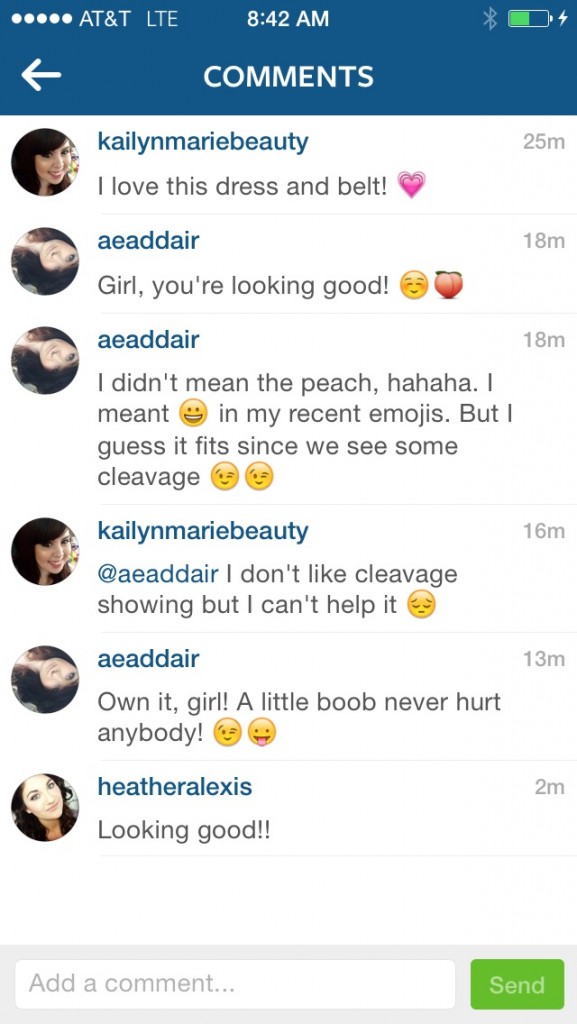
Task: Tap the green Send button
Action: 517,984
